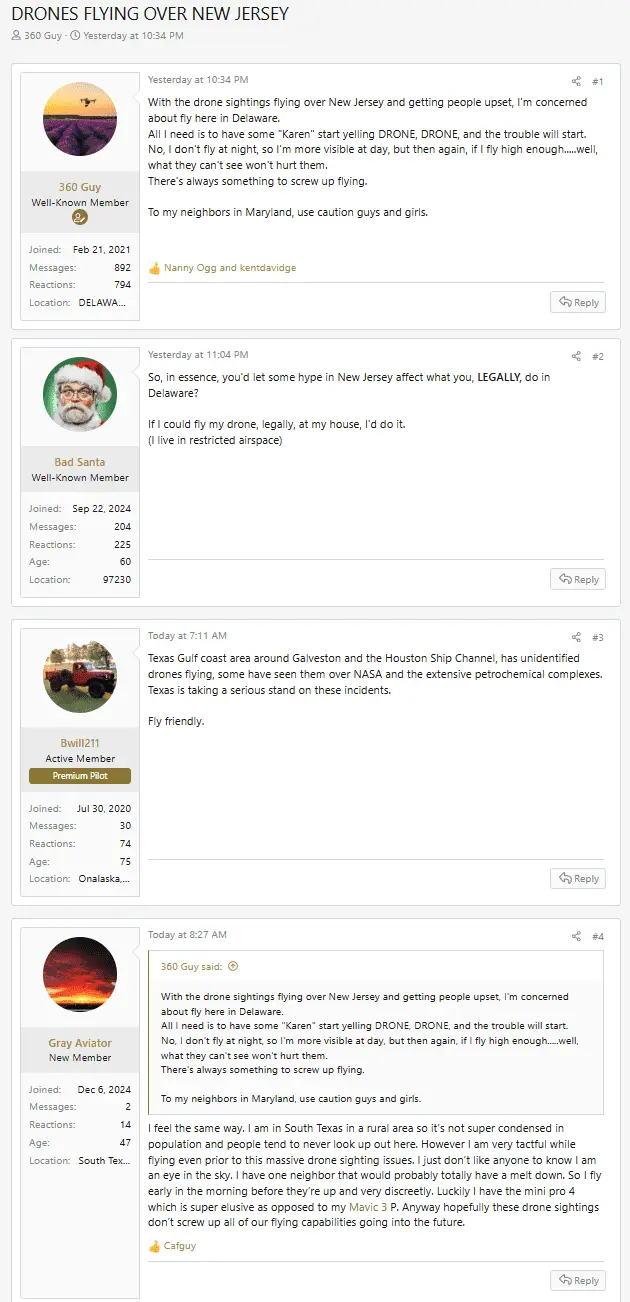This screenshot has width=630, height=1302.
Task: Click 360 Guy's badge icon under Well-Known Member
Action: pos(80,219)
